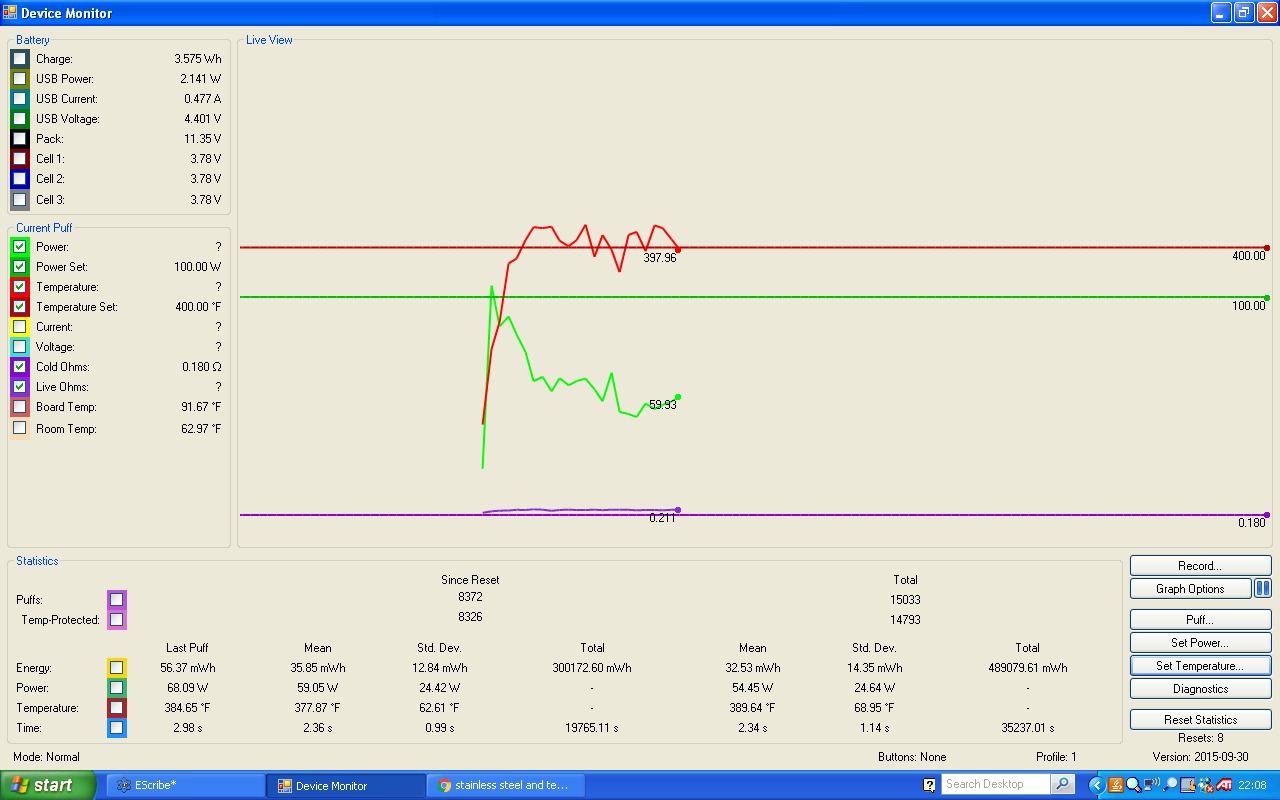Click the help question mark taskbar icon
The width and height of the screenshot is (1280, 800).
pyautogui.click(x=929, y=785)
